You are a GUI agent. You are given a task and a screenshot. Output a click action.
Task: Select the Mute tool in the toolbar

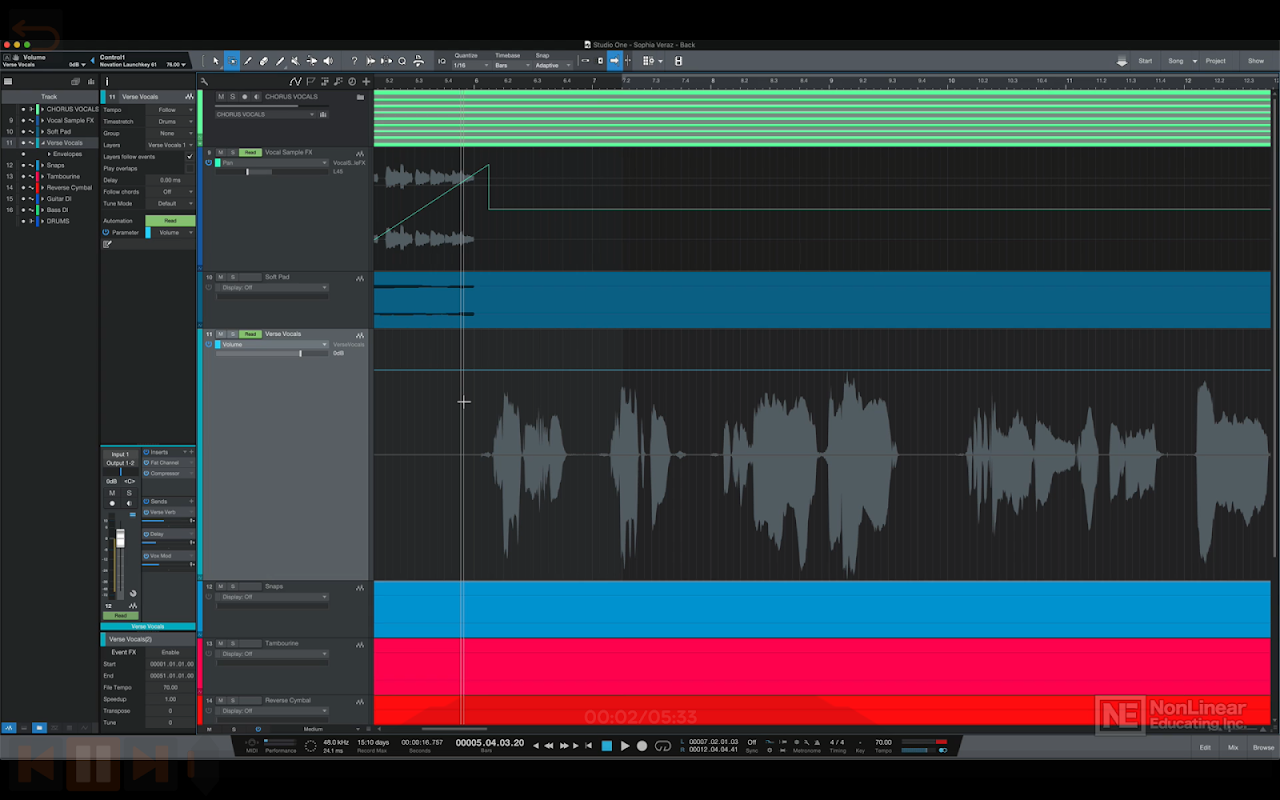tap(295, 61)
